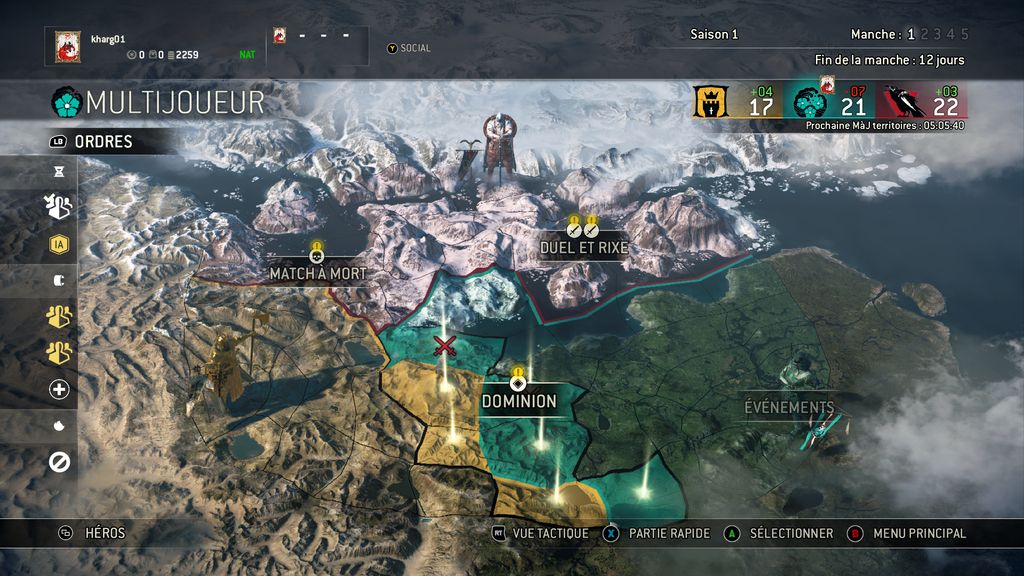Open the ÉVÉNEMENTS section on map
The image size is (1024, 576).
pos(789,408)
